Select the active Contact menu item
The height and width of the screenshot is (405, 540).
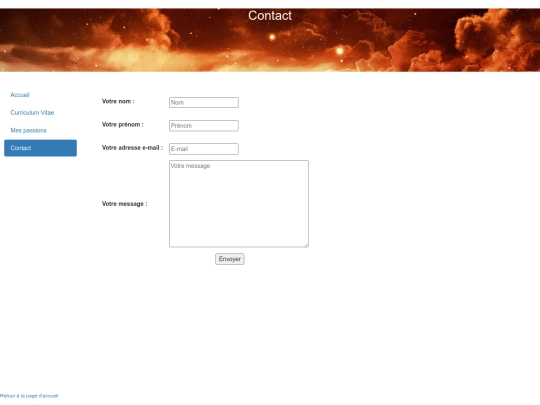40,148
